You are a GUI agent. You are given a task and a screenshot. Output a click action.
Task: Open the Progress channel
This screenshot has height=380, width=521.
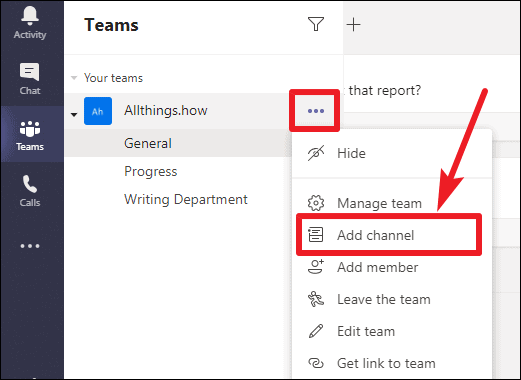click(x=151, y=172)
